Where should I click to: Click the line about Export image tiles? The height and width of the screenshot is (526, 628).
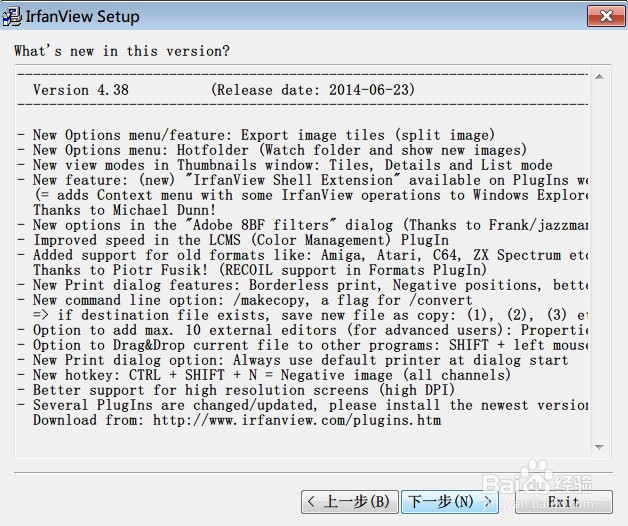click(257, 135)
